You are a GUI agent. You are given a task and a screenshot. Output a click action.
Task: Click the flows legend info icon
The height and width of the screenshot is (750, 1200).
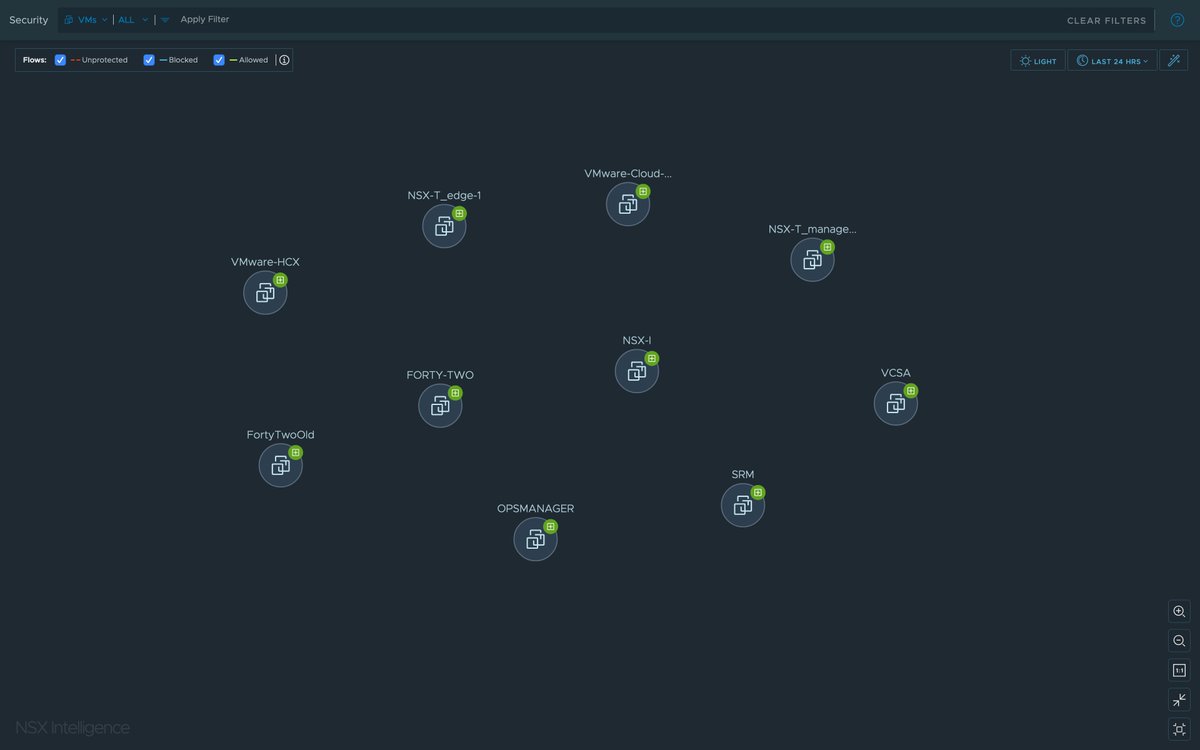(284, 60)
